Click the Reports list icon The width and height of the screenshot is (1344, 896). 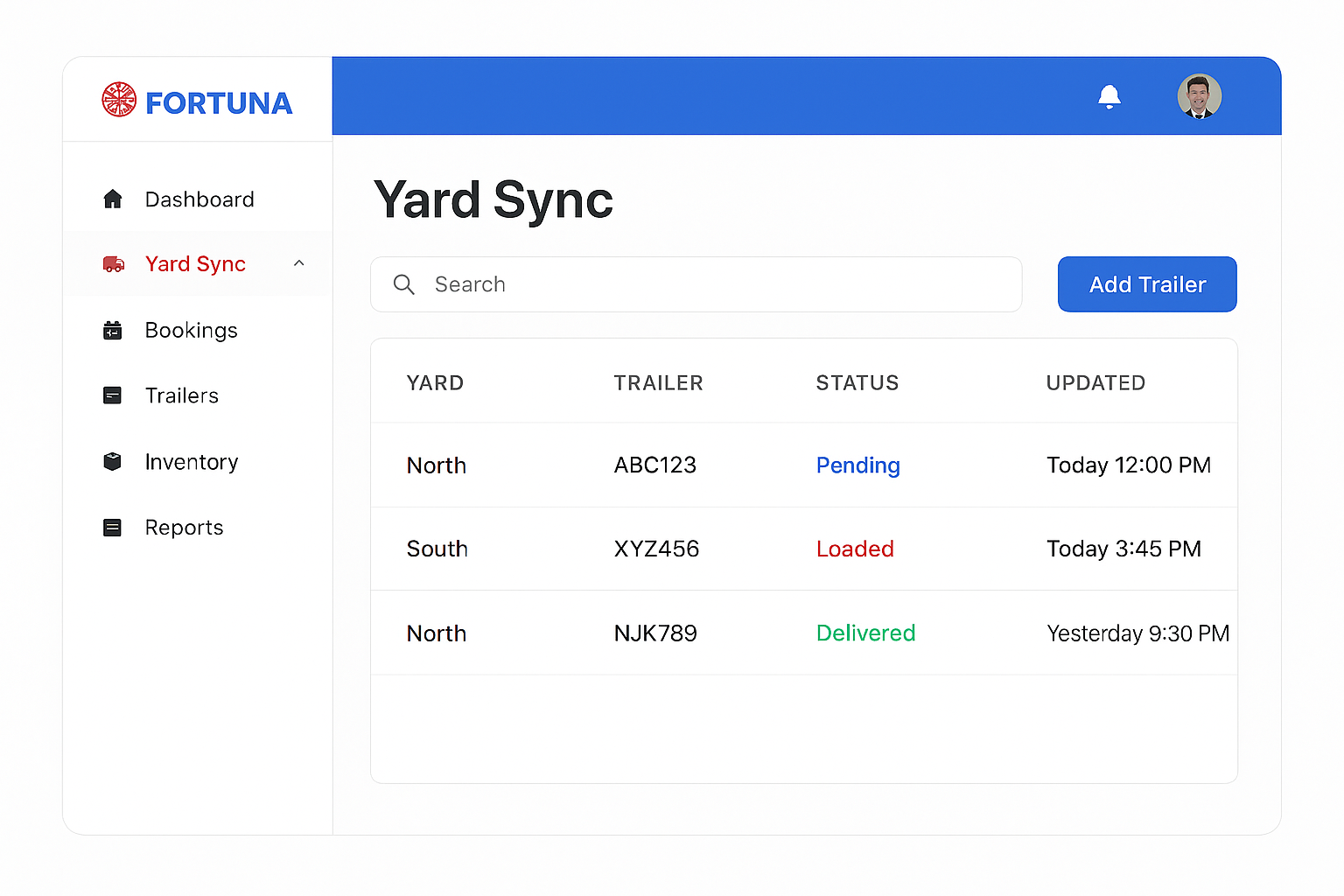(x=113, y=528)
